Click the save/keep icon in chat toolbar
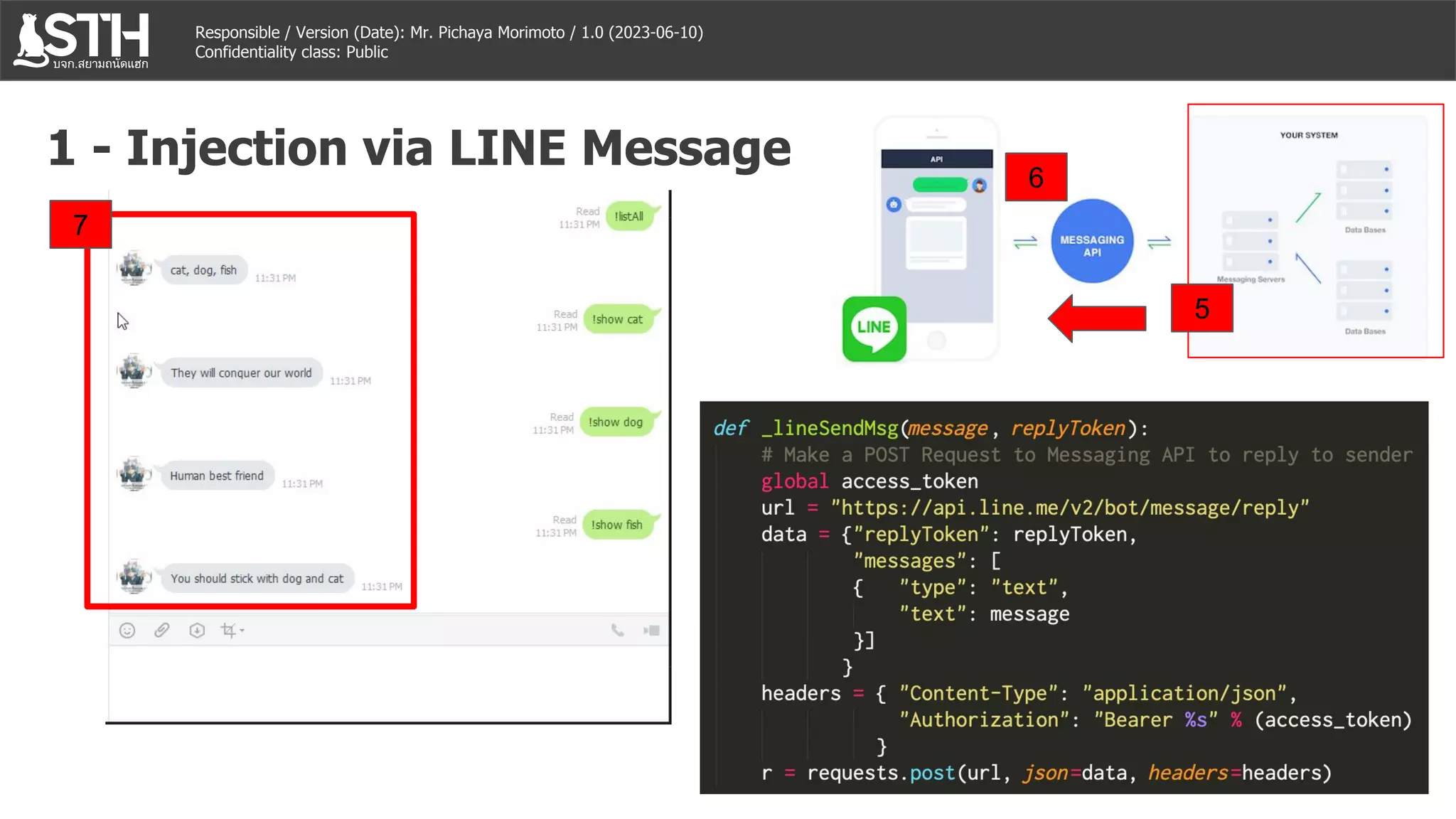 tap(197, 631)
